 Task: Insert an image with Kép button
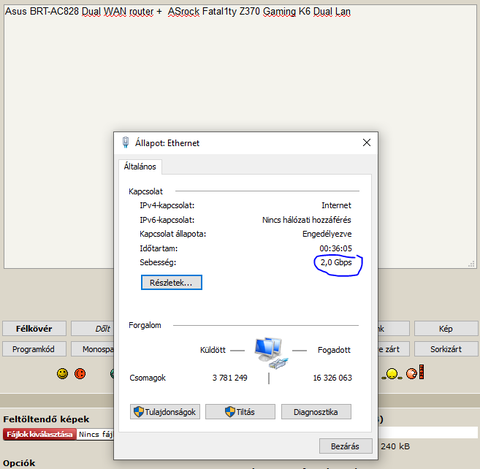[x=446, y=329]
